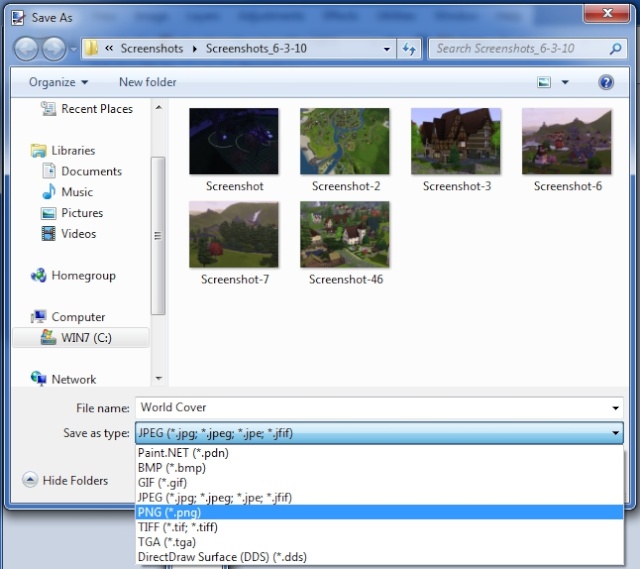Choose JPEG option in type list
This screenshot has height=569, width=640.
coord(379,498)
